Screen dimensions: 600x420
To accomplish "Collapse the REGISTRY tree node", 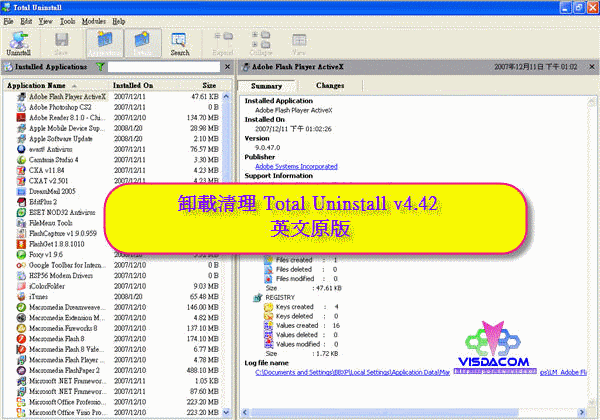I will [257, 297].
